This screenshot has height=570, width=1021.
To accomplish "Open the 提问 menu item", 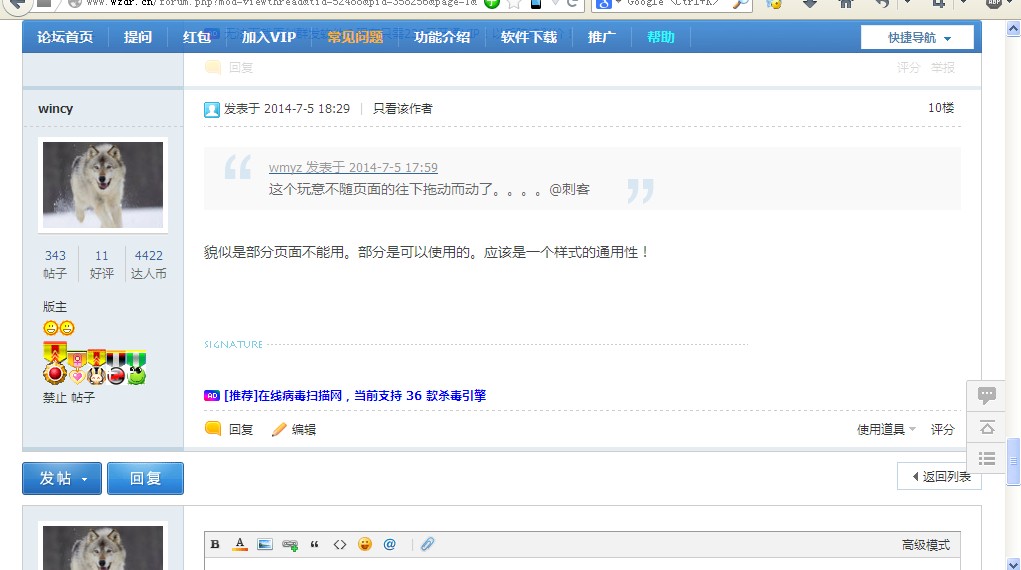I will pos(138,37).
